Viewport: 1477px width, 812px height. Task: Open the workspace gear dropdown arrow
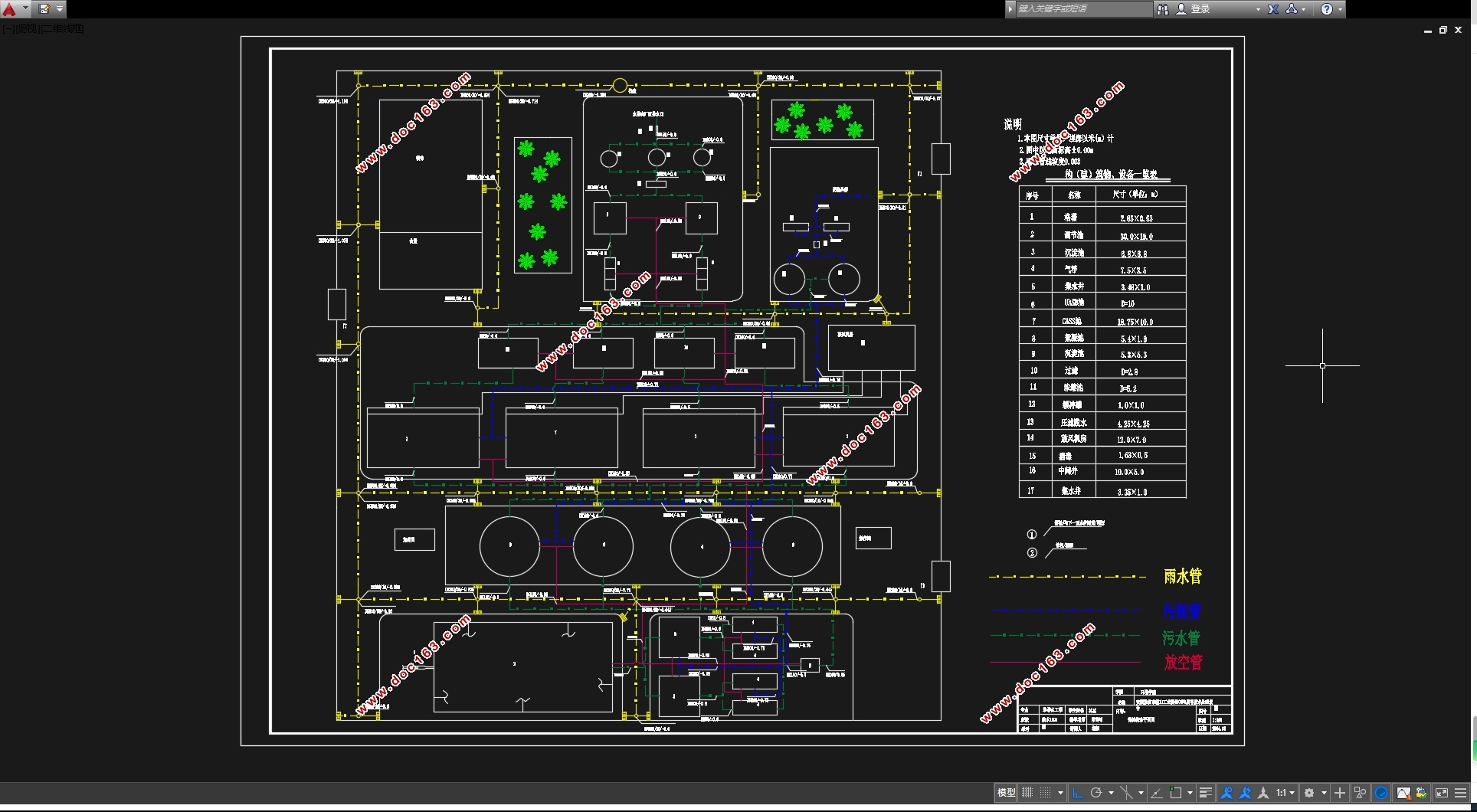[x=1324, y=793]
